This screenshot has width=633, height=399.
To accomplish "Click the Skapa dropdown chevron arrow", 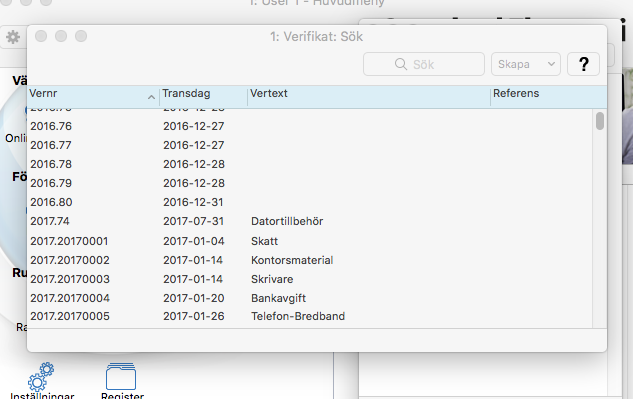I will pyautogui.click(x=551, y=64).
